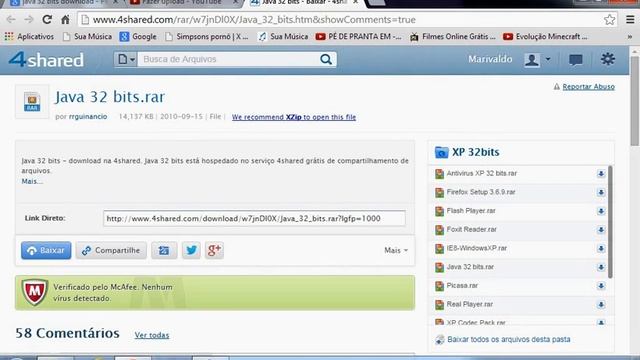Open Chrome hamburger menu
640x360 pixels.
click(x=630, y=19)
